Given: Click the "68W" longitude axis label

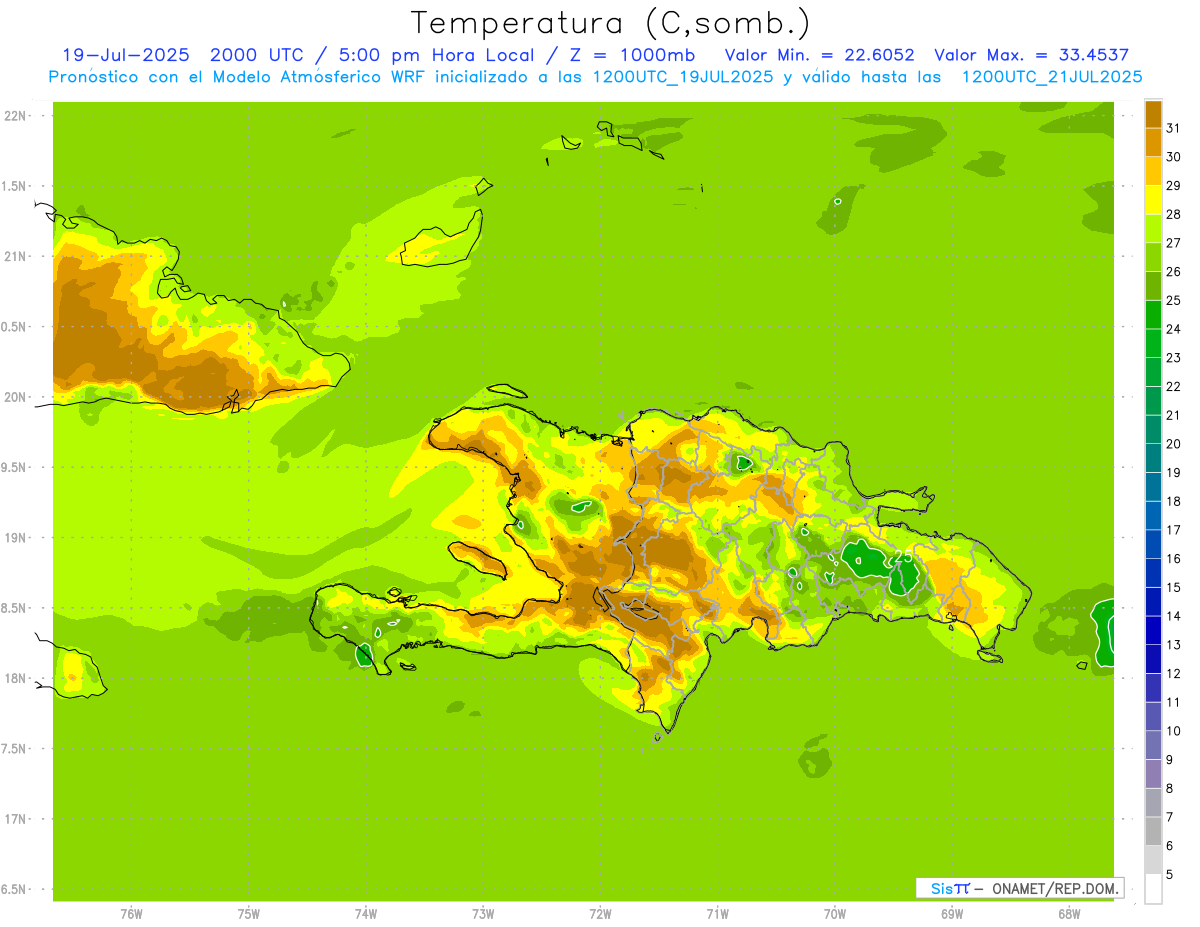Looking at the screenshot, I should [x=1069, y=914].
